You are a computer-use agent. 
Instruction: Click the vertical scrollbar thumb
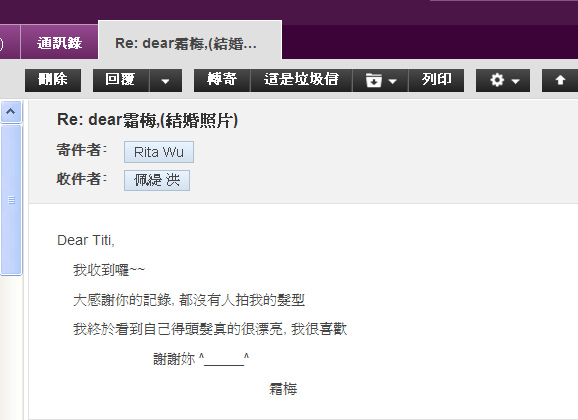pyautogui.click(x=11, y=200)
